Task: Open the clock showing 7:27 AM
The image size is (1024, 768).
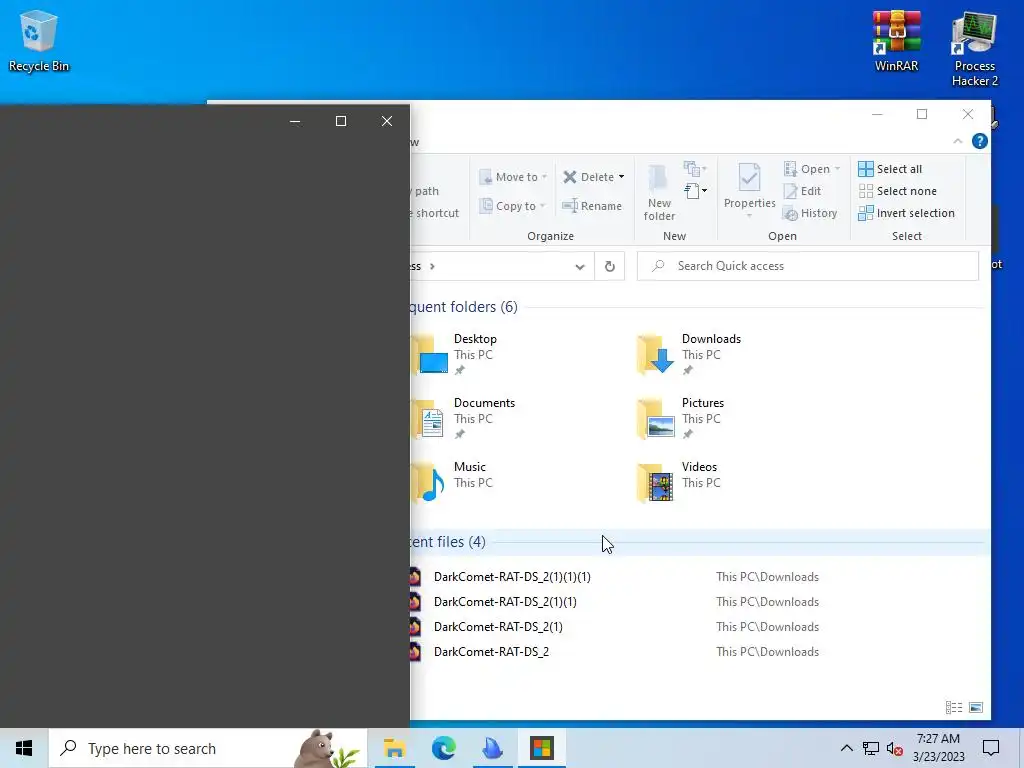Action: click(938, 748)
